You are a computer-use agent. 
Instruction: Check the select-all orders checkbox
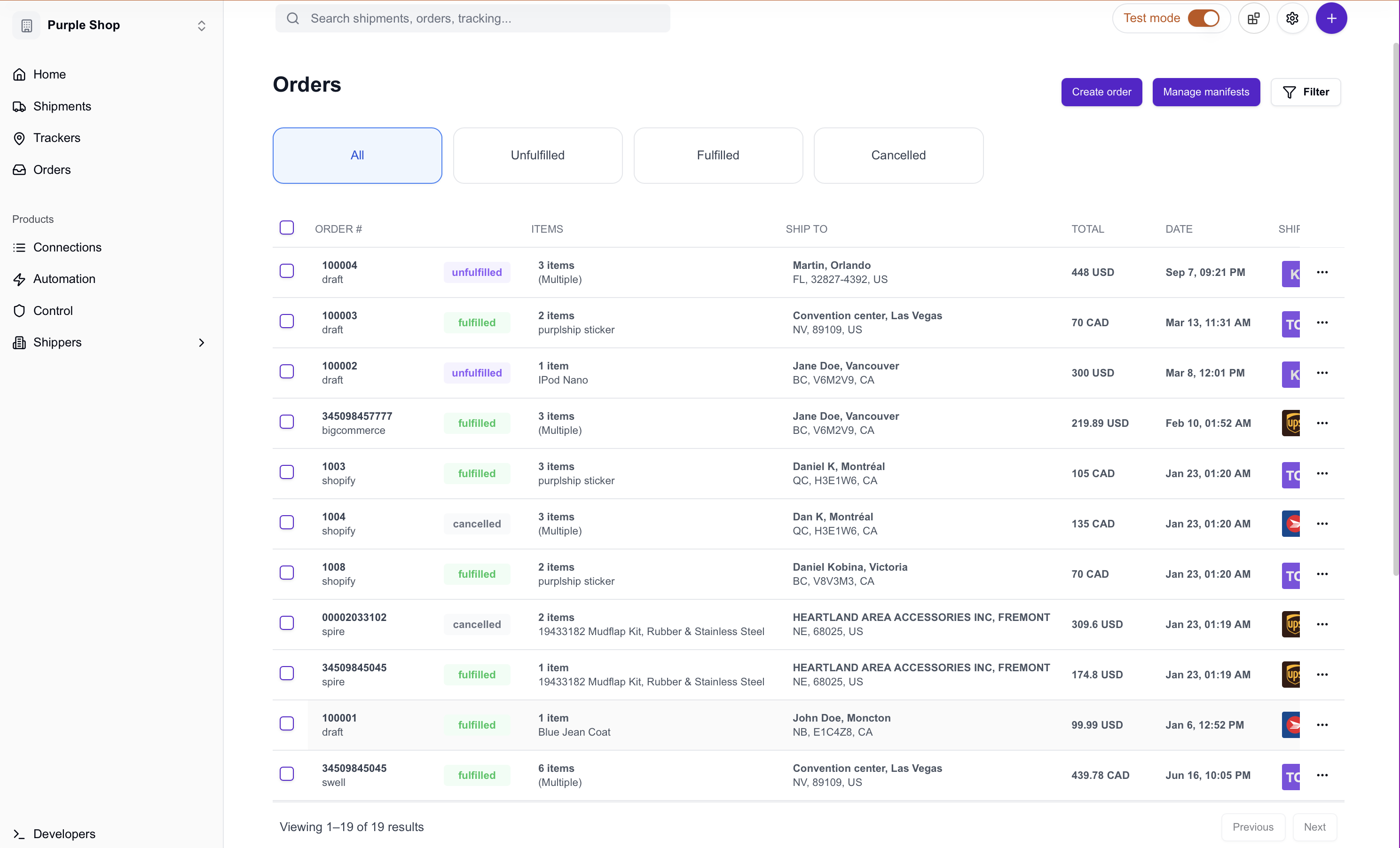coord(286,228)
